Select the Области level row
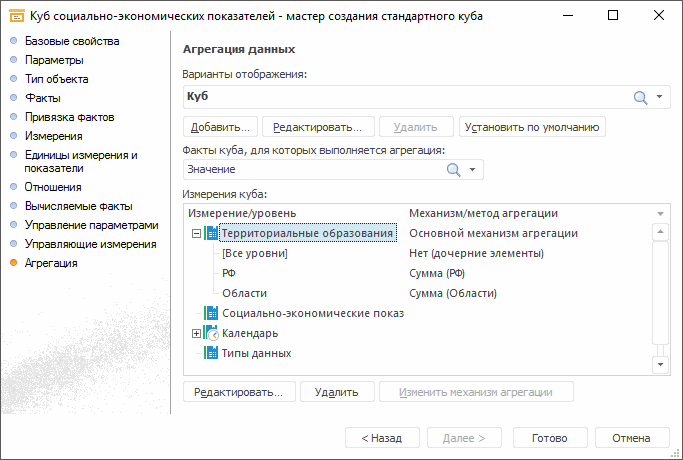The image size is (683, 460). 244,293
